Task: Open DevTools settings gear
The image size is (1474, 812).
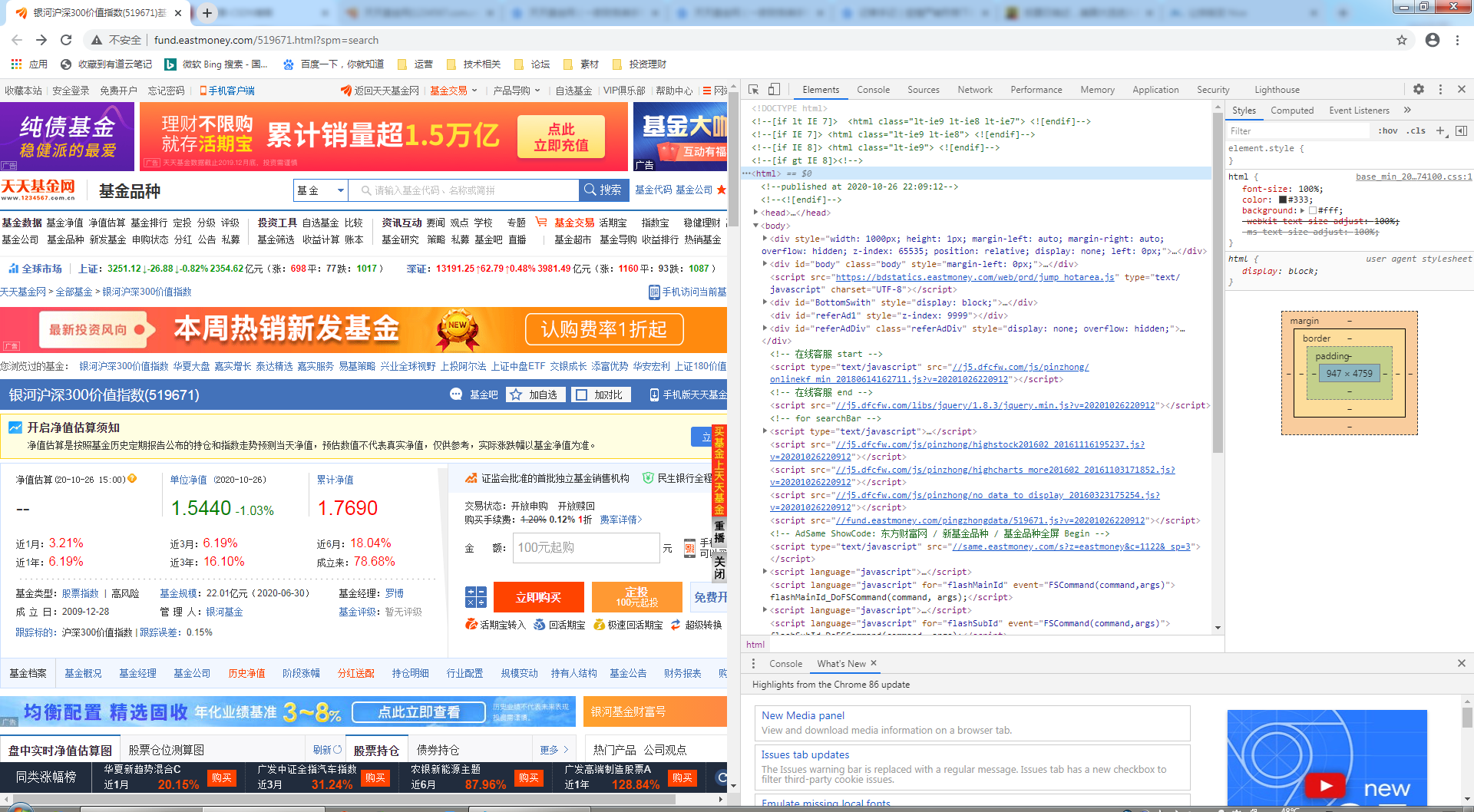Action: (1419, 89)
